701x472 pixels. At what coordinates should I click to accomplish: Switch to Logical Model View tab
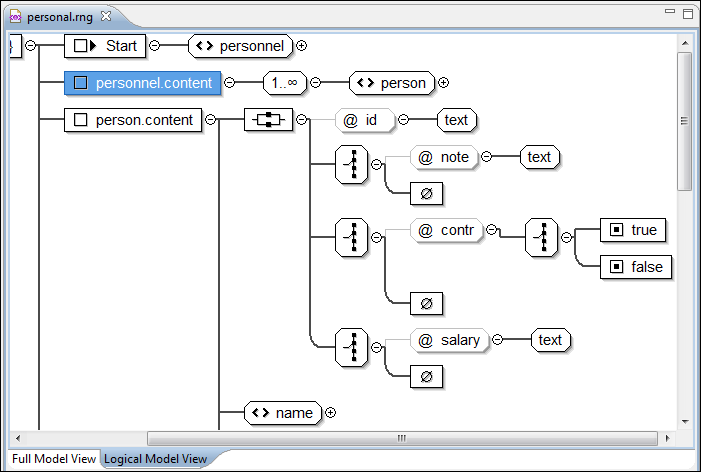click(155, 459)
